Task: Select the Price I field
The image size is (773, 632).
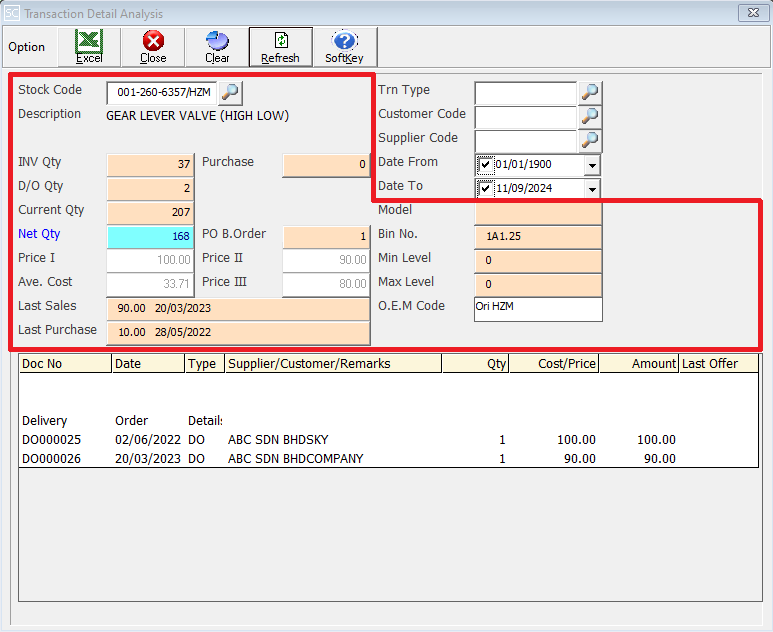Action: click(150, 260)
